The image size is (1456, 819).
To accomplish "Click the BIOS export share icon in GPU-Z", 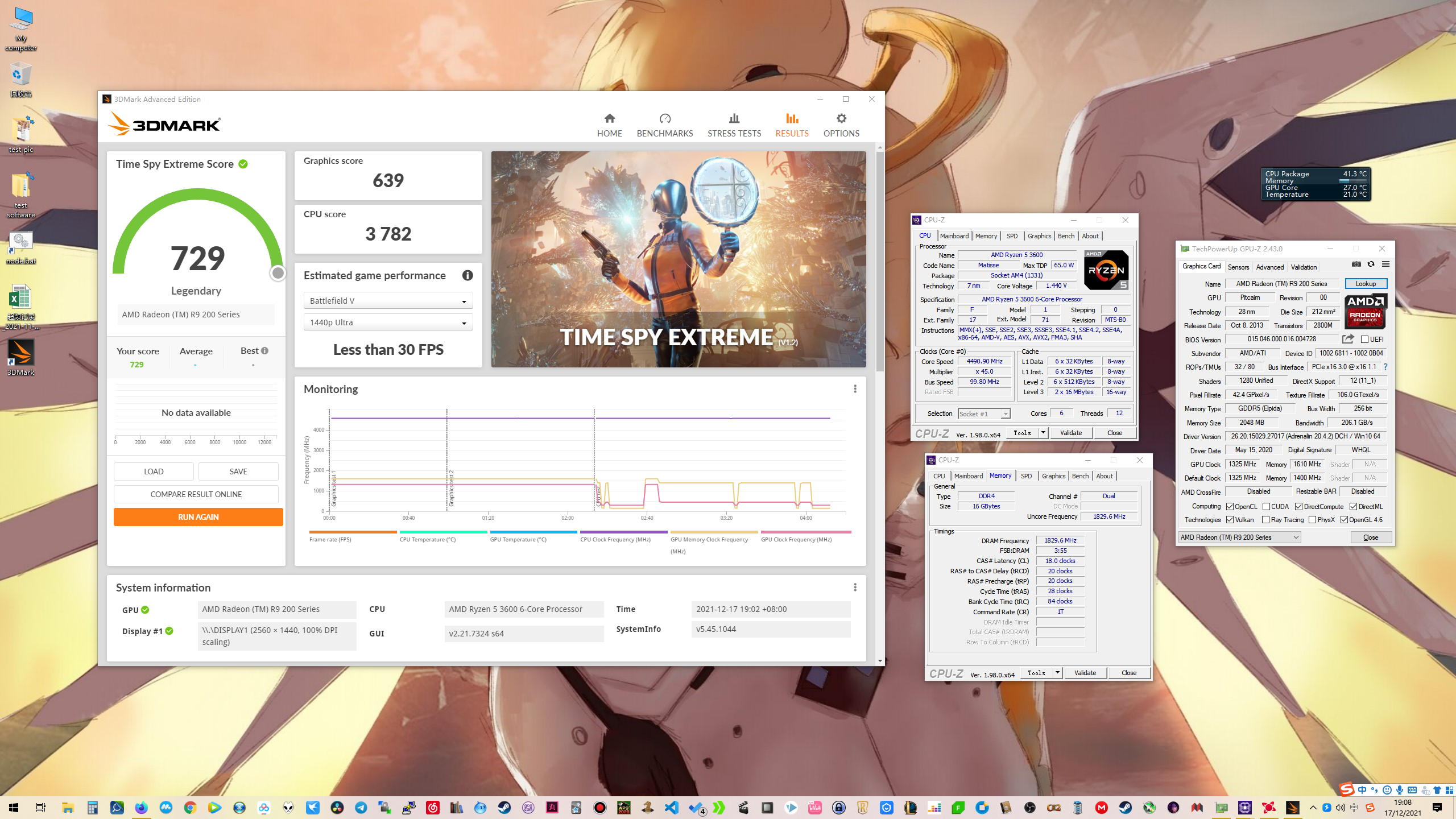I will (1347, 339).
